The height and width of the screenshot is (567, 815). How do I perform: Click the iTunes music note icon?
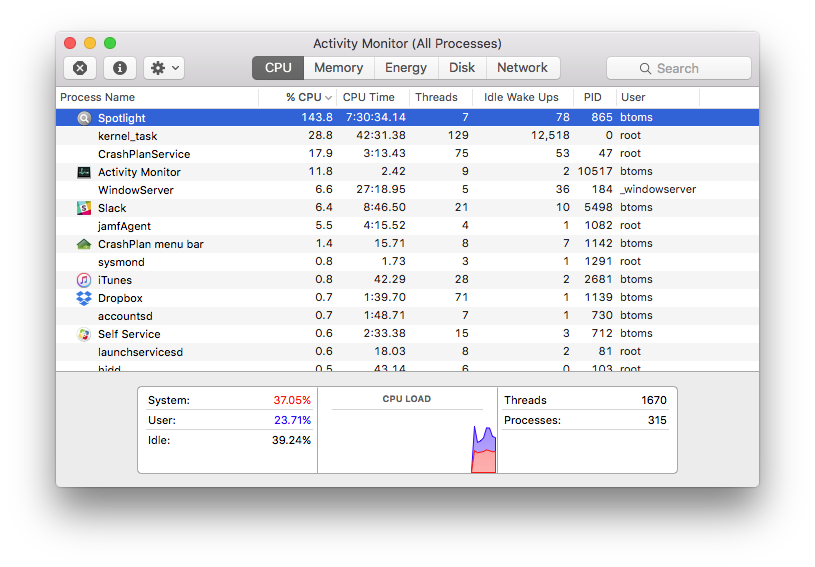pyautogui.click(x=84, y=280)
